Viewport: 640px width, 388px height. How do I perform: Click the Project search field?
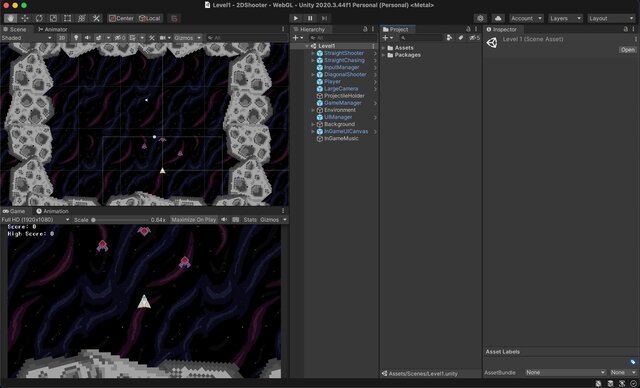[421, 38]
